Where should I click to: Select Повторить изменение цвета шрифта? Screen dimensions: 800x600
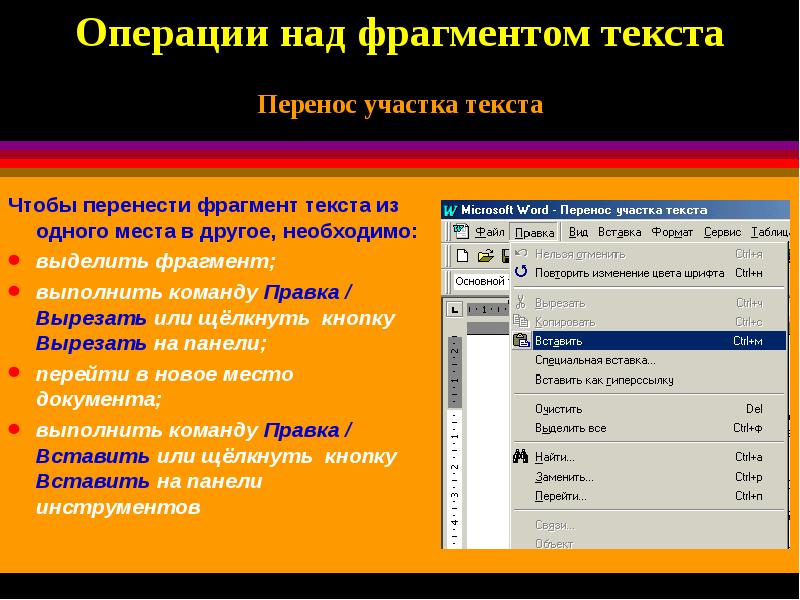[649, 273]
